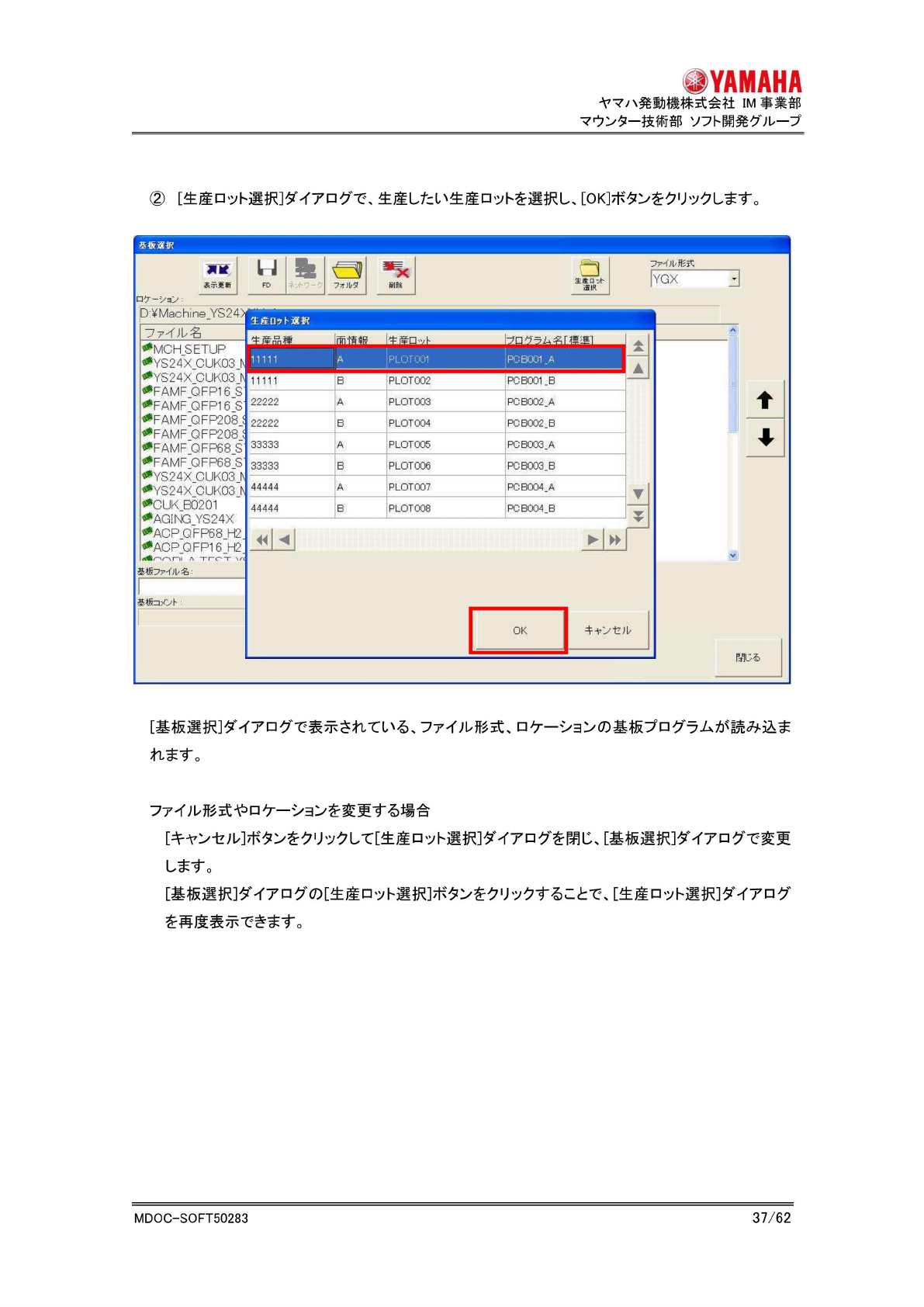The height and width of the screenshot is (1307, 924).
Task: Click the プログラム名[標準] column header
Action: 565,340
